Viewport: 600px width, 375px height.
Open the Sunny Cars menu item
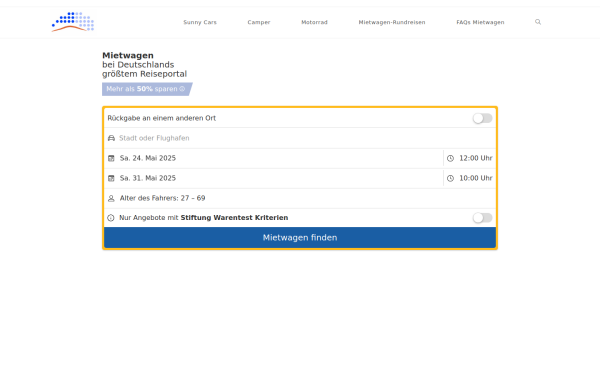click(x=200, y=22)
